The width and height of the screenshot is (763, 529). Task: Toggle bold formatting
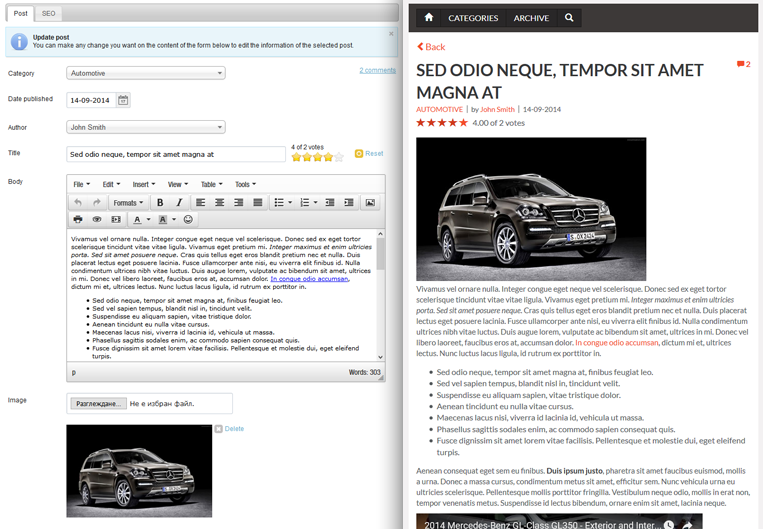[x=160, y=202]
